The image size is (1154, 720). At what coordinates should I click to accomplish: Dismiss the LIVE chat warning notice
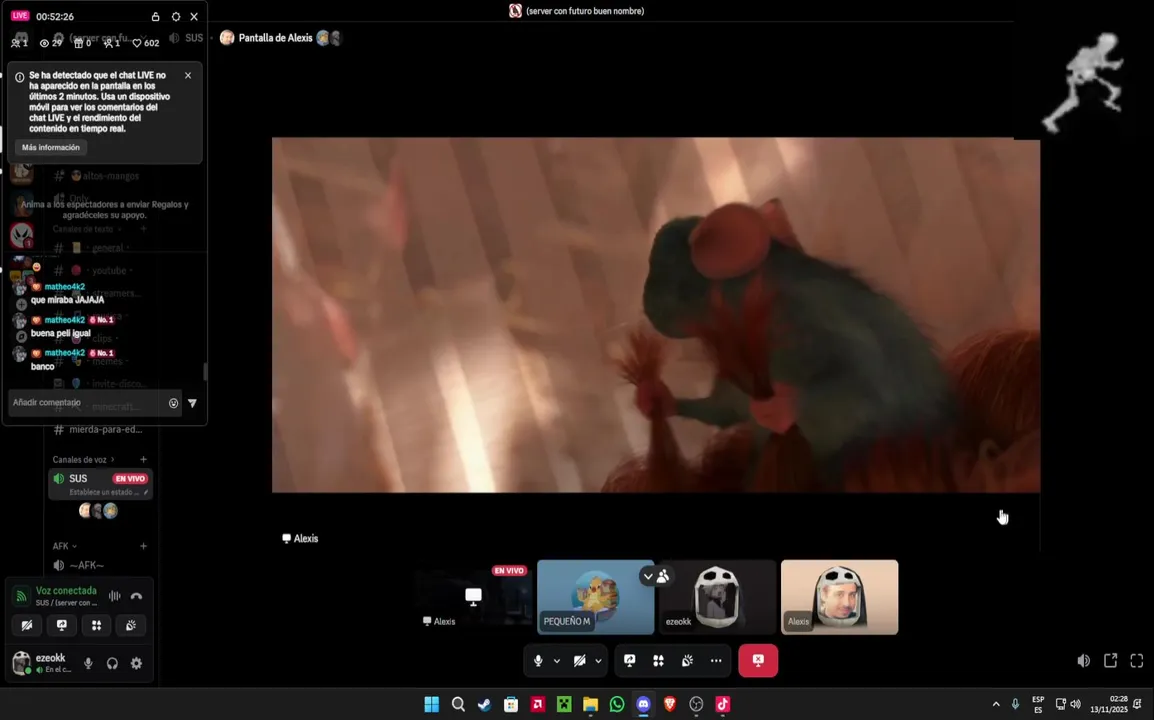point(188,75)
